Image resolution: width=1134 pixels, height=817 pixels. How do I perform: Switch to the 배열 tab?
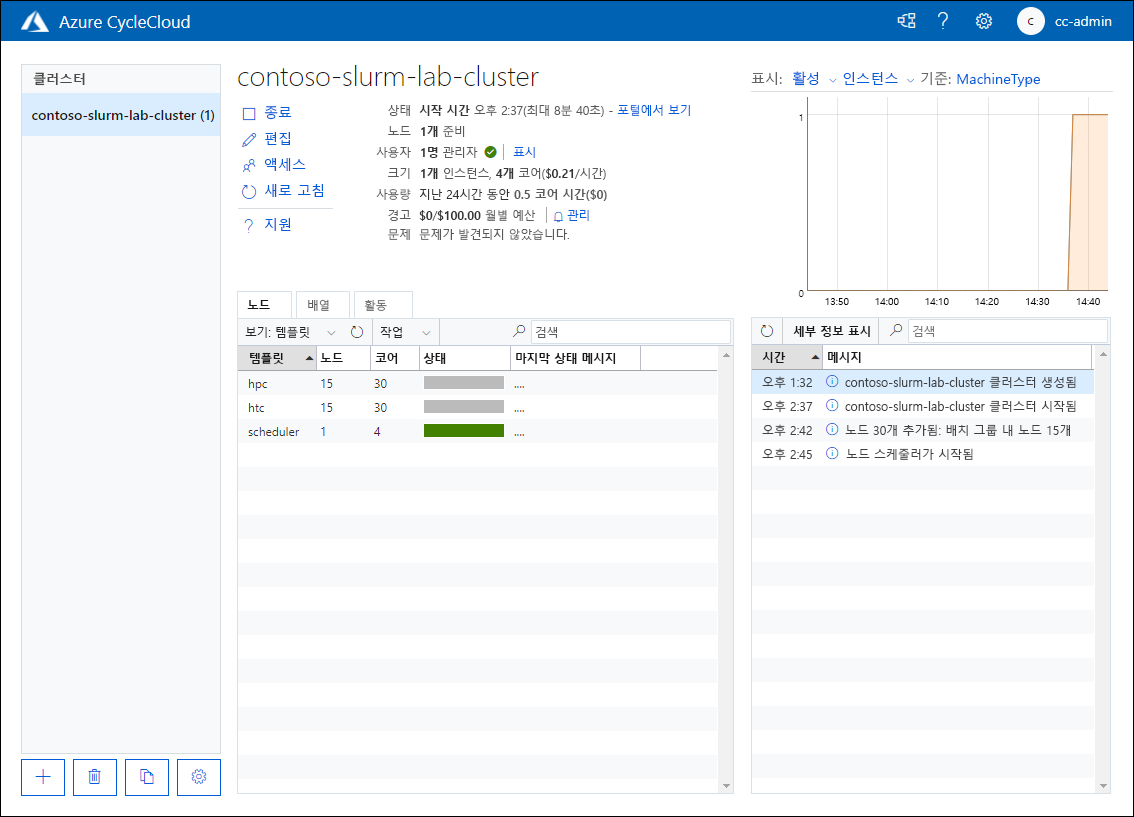[316, 304]
